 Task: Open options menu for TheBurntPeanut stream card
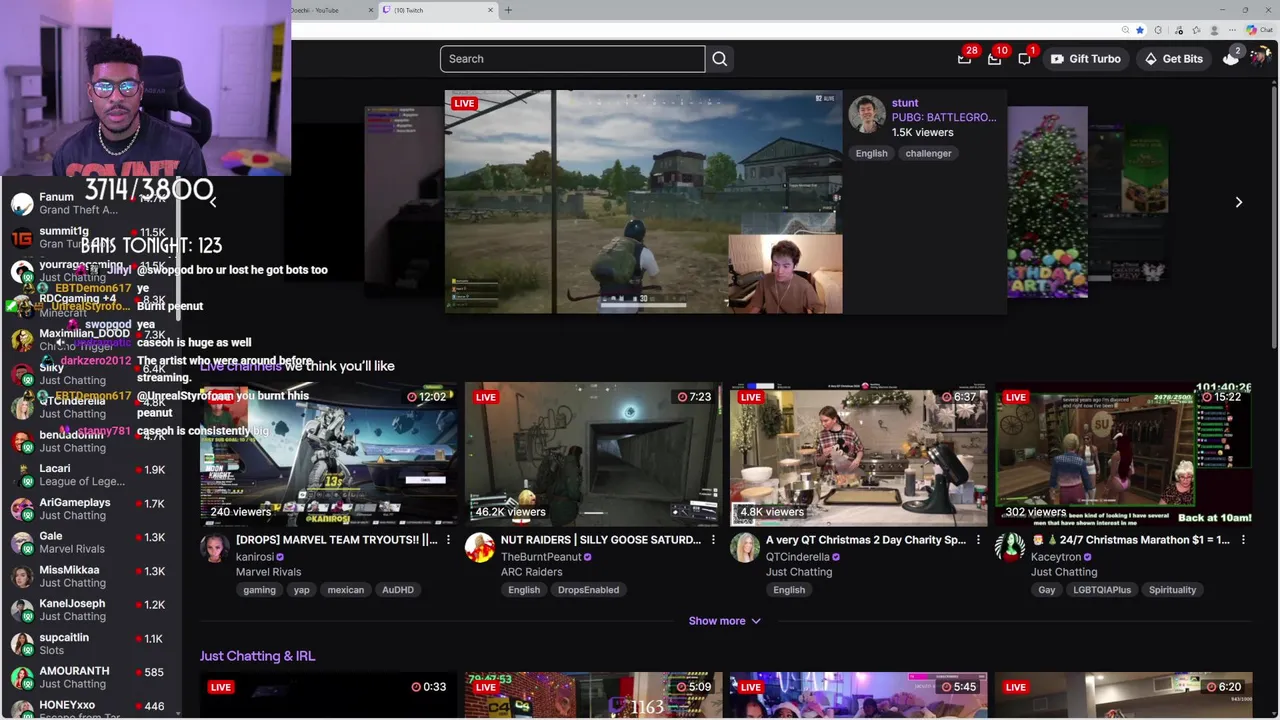[x=713, y=540]
